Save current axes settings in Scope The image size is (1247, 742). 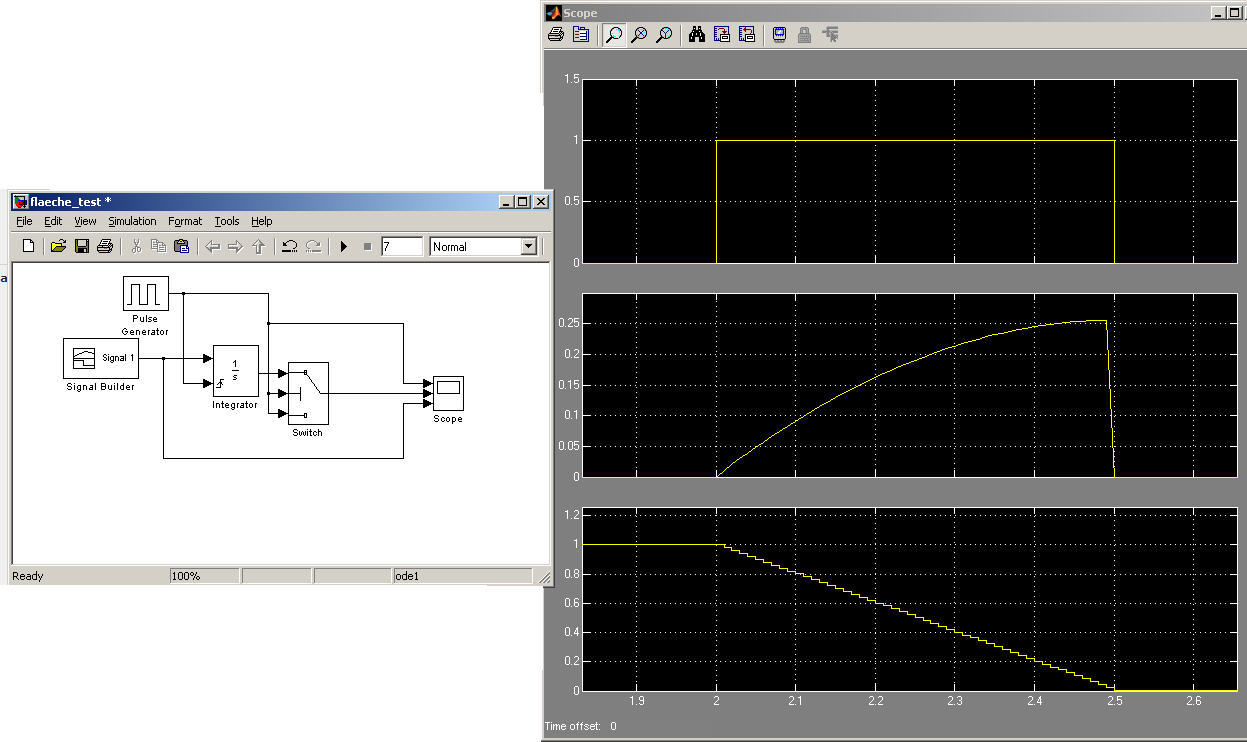tap(722, 35)
